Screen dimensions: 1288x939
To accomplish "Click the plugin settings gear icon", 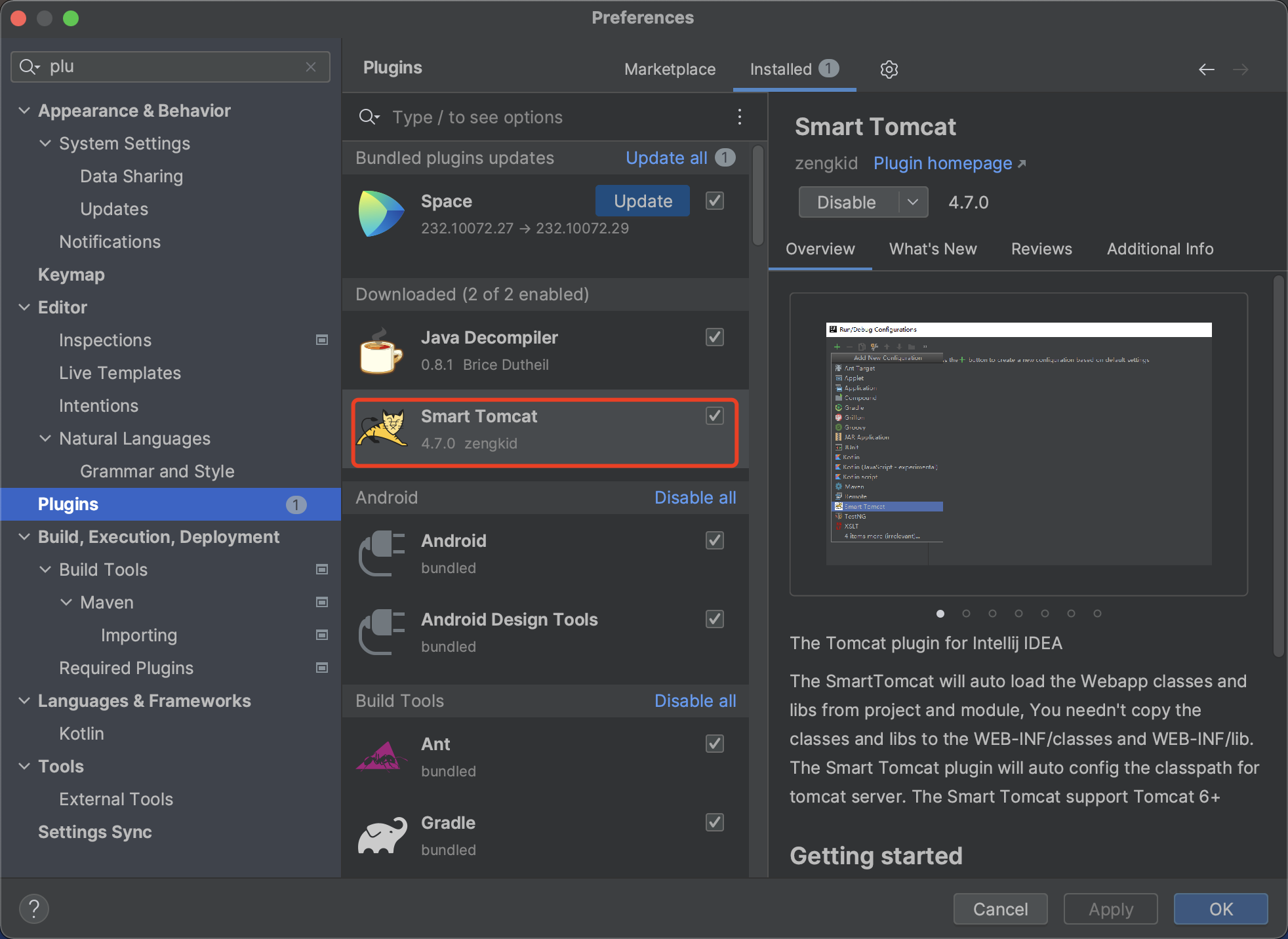I will [x=889, y=69].
